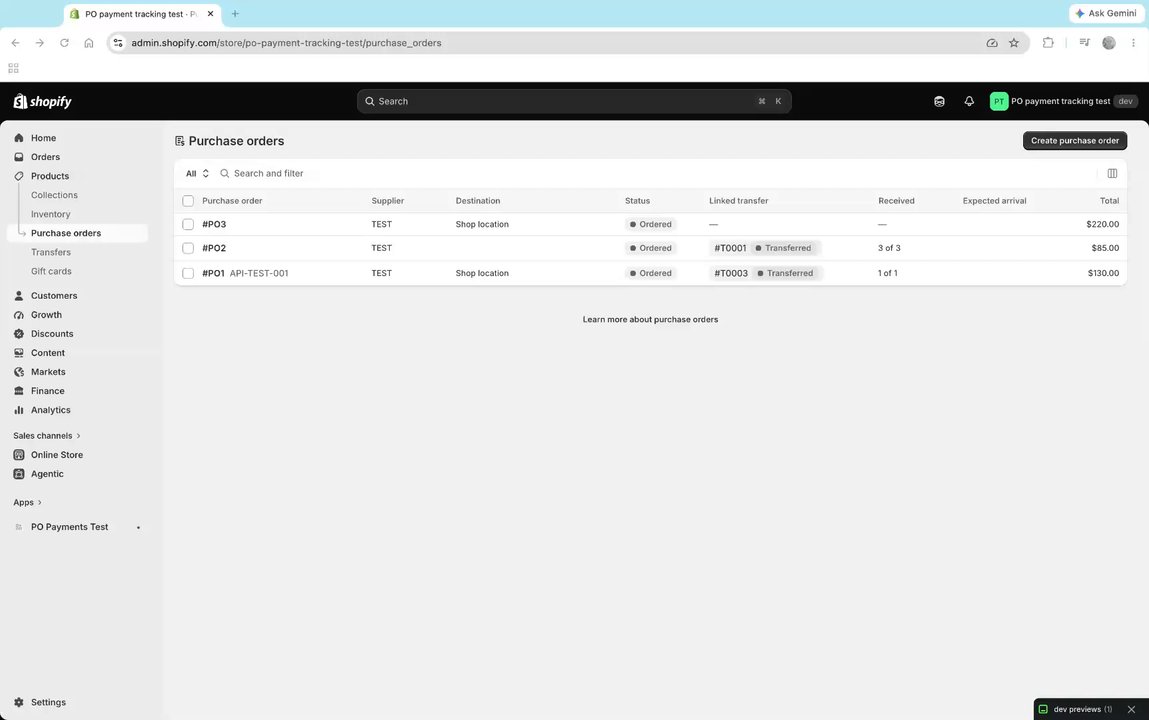Open browser extensions puzzle icon
Screen dimensions: 1149x720
1048,42
